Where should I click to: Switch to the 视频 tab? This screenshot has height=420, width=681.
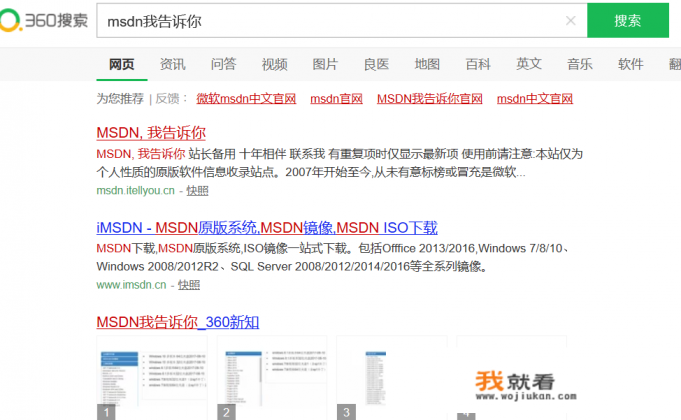pyautogui.click(x=274, y=64)
